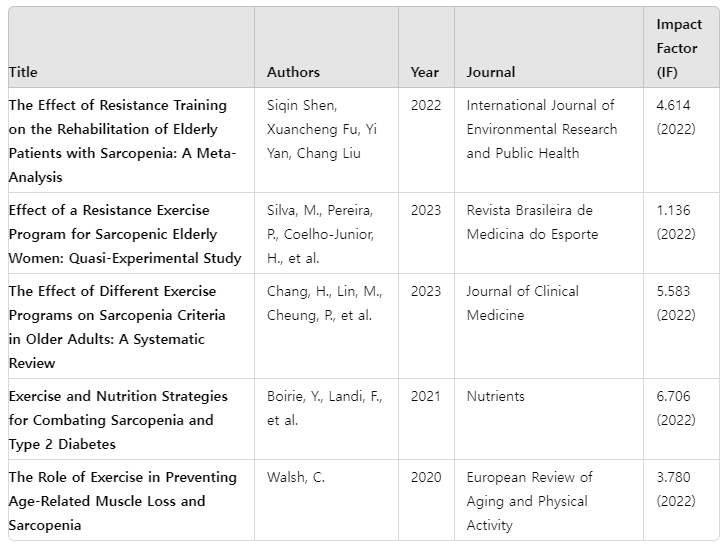Click the Systematic Review title cell

tap(117, 327)
